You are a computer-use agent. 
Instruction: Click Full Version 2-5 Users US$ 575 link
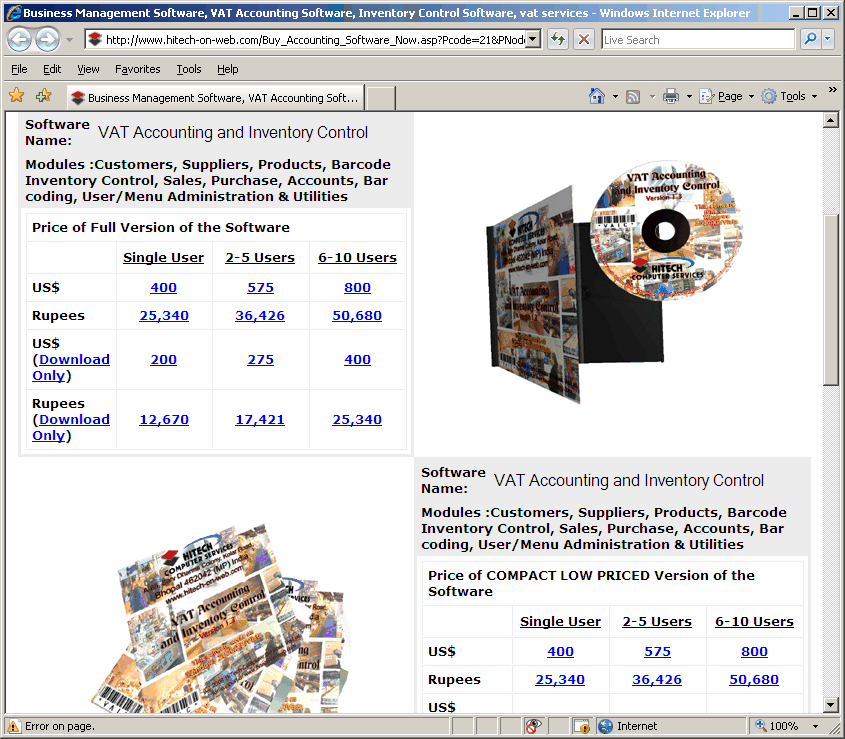[260, 287]
